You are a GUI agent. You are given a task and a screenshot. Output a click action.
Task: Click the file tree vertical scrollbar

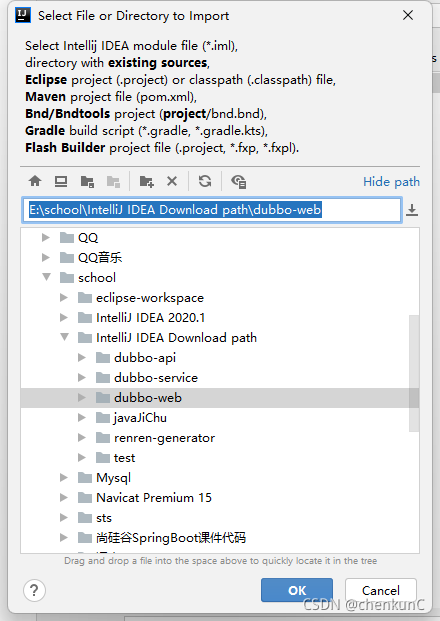(414, 373)
